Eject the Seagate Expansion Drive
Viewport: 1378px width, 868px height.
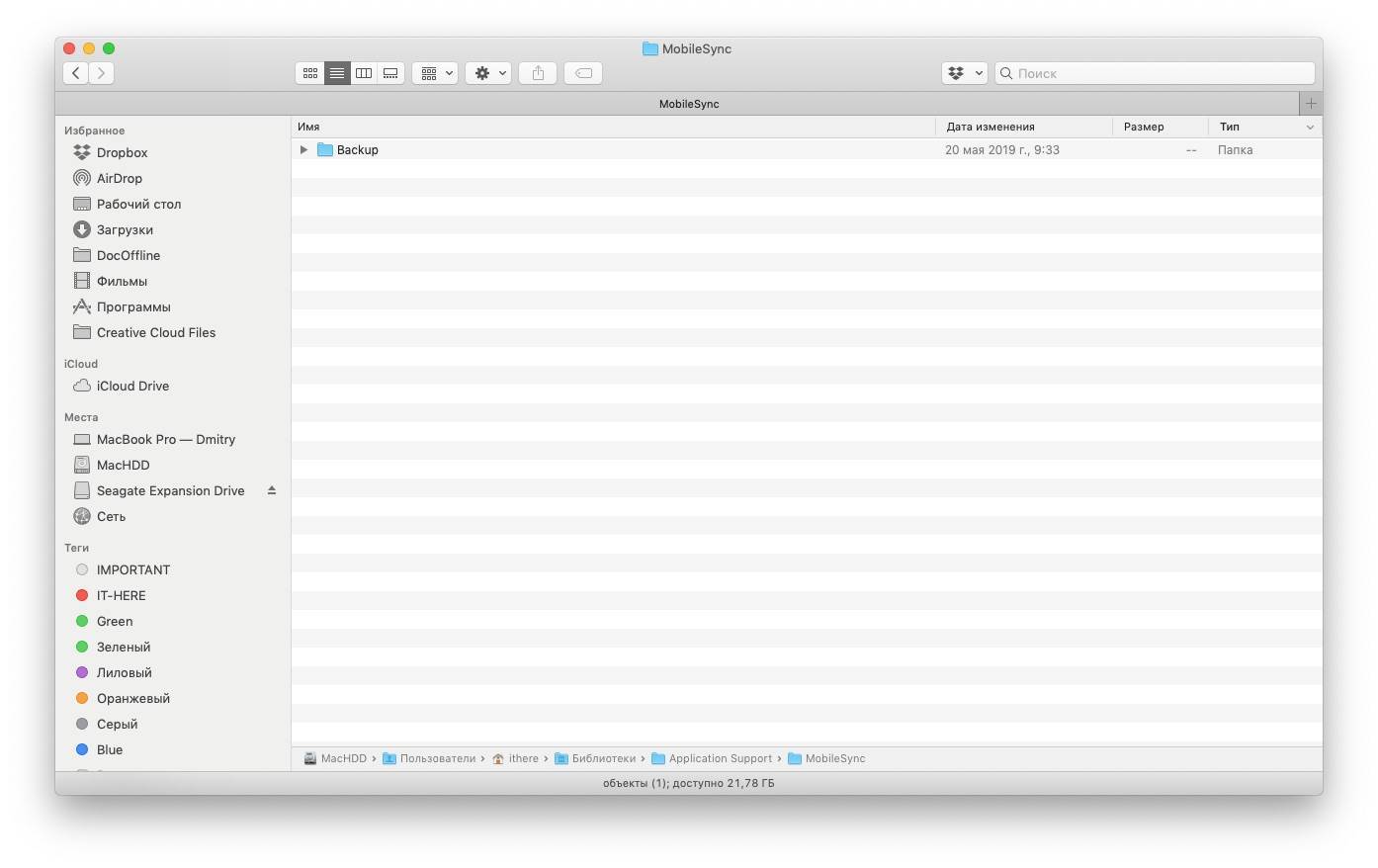272,490
